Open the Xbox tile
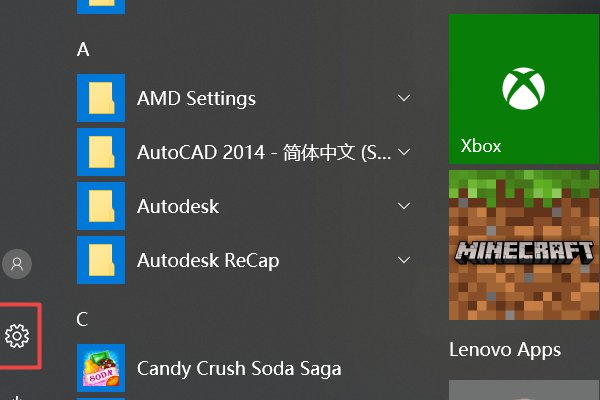Image resolution: width=600 pixels, height=400 pixels. coord(524,89)
